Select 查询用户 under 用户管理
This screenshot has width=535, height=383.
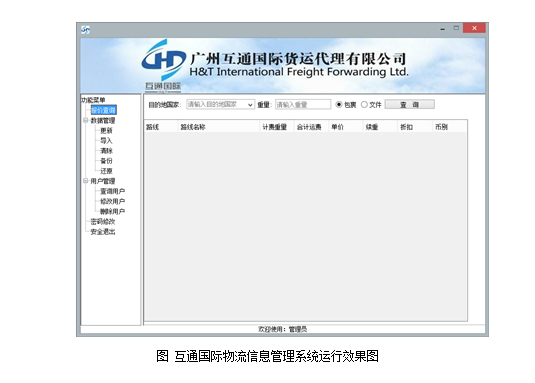112,191
